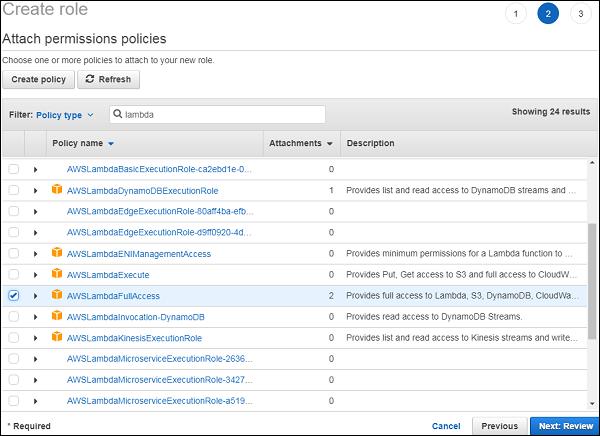The image size is (600, 436).
Task: Click the policy icon beside AWSLambdaENIManagementAccess
Action: click(x=56, y=254)
